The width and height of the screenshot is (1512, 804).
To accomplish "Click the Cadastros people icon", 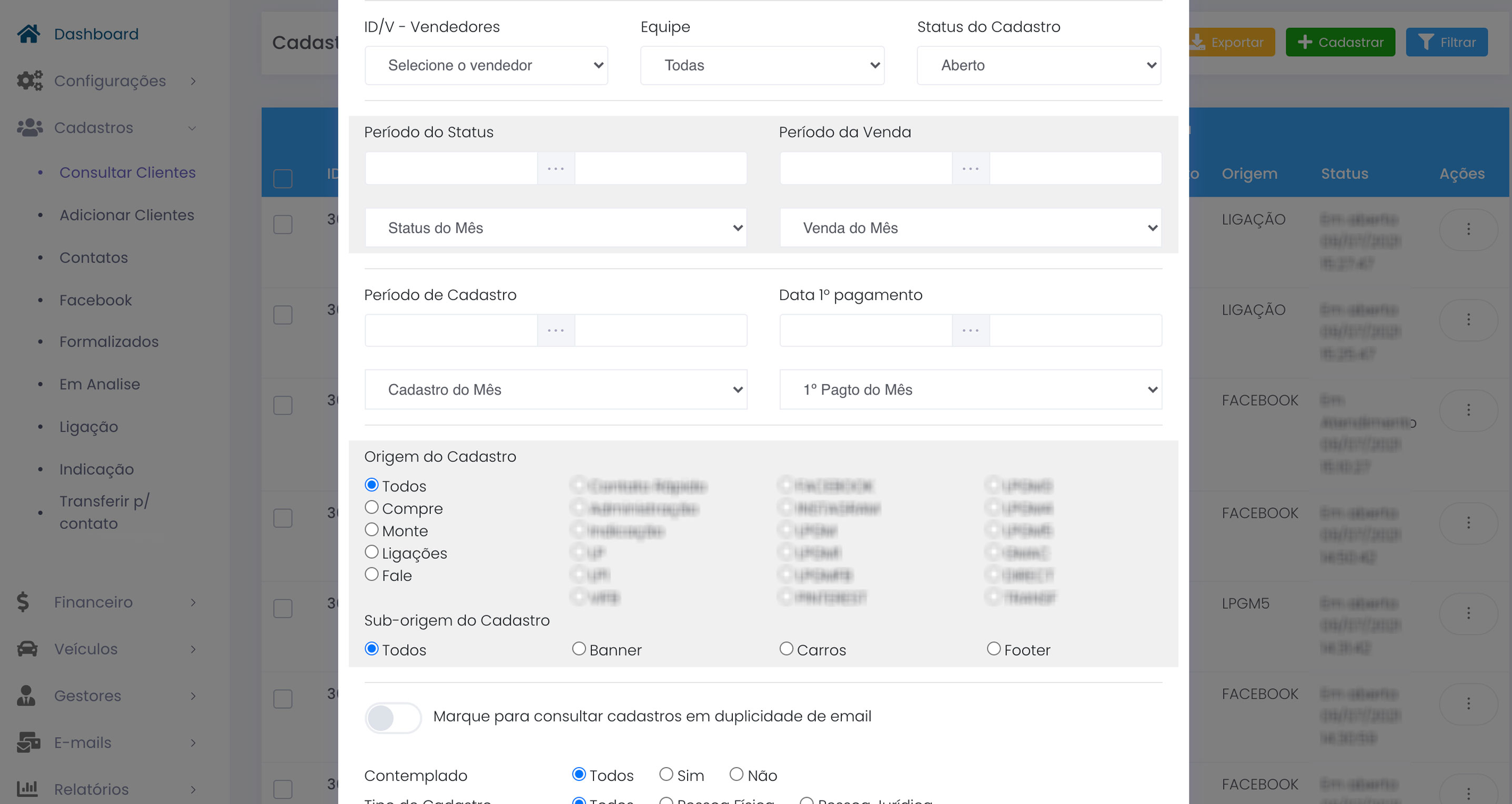I will tap(29, 127).
